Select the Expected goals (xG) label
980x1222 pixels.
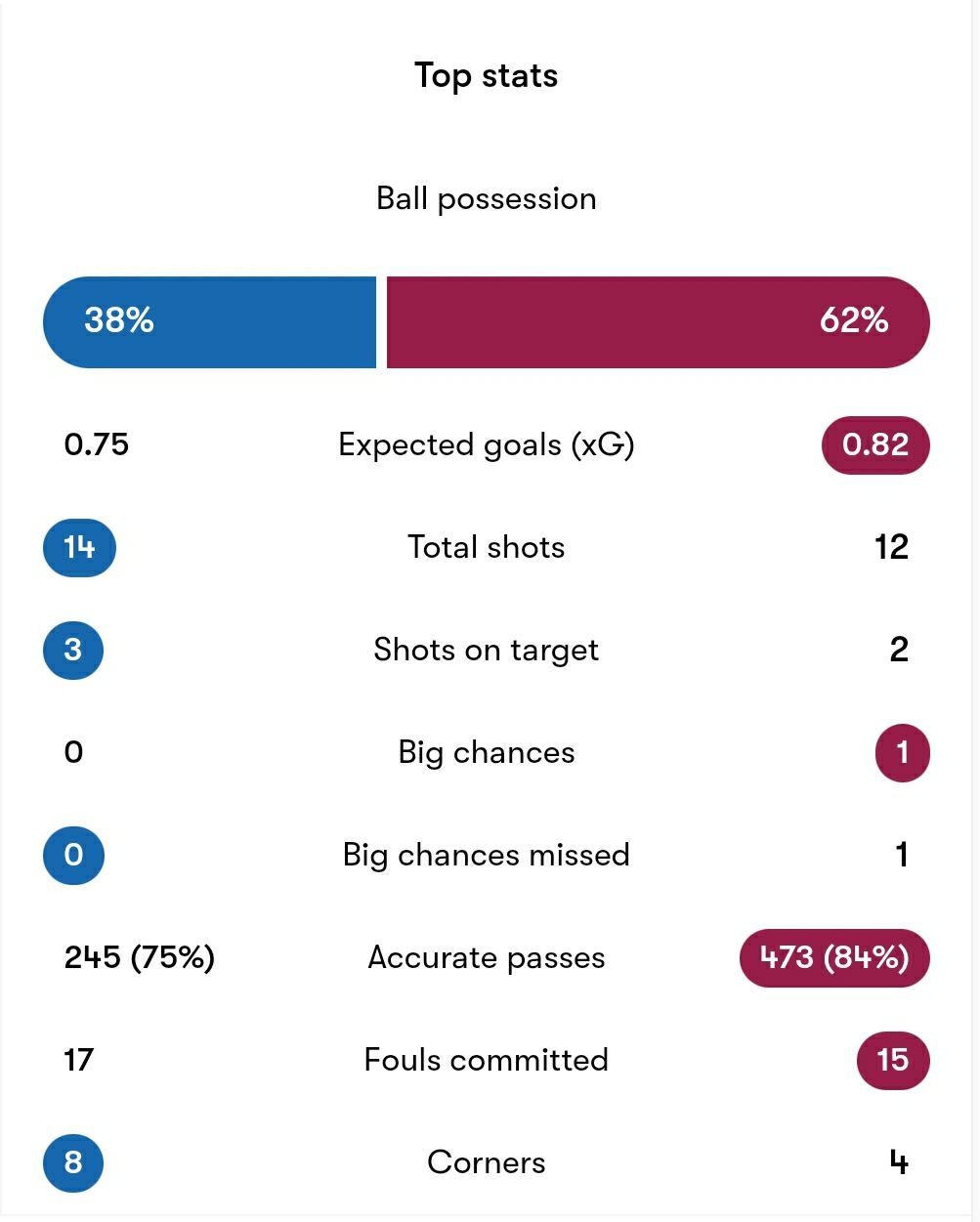(486, 445)
